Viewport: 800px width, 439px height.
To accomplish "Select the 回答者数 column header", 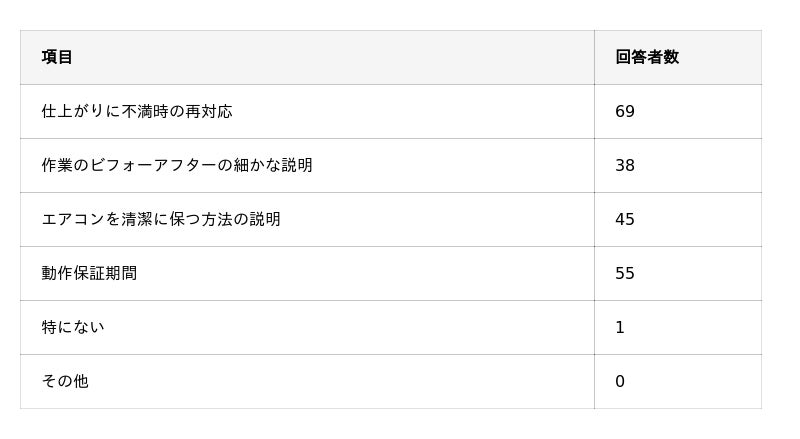I will point(646,57).
